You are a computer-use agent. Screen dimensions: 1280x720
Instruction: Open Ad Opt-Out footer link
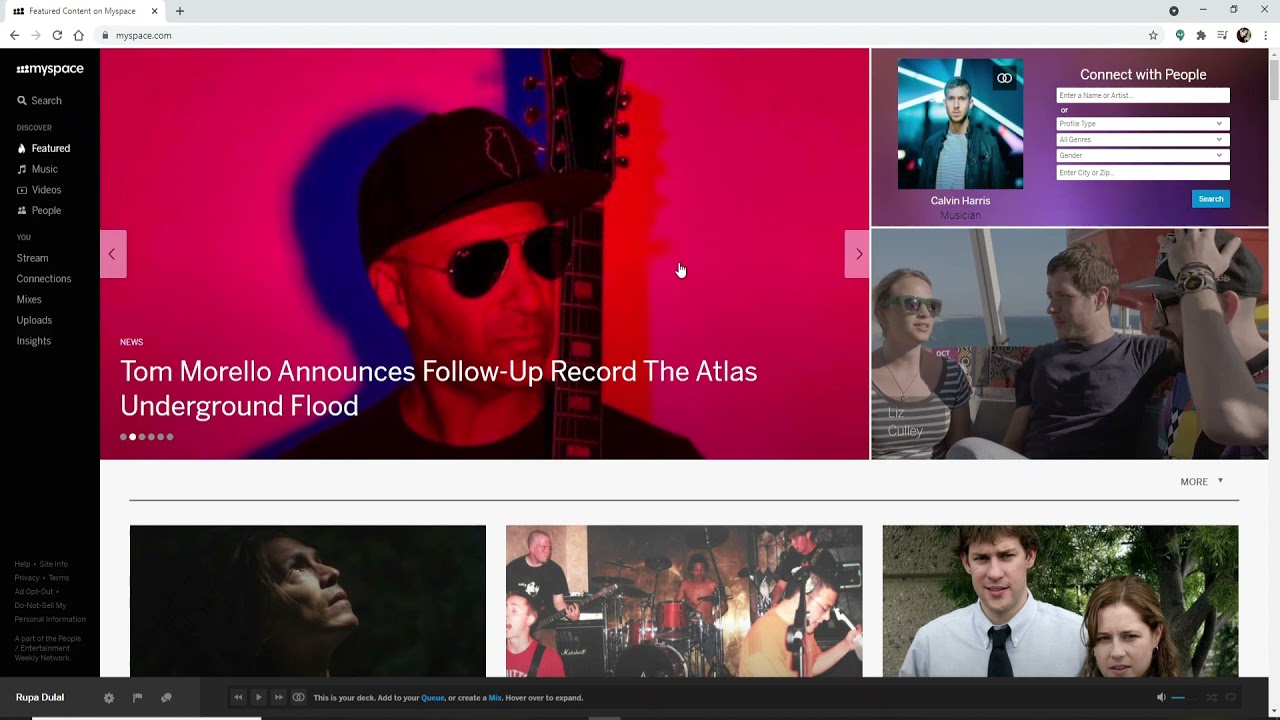click(x=34, y=592)
